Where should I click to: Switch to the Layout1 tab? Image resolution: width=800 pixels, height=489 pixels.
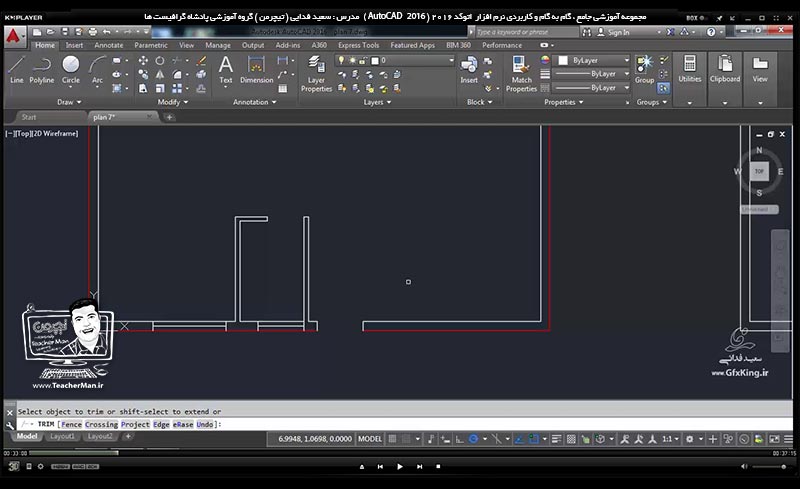pos(62,436)
